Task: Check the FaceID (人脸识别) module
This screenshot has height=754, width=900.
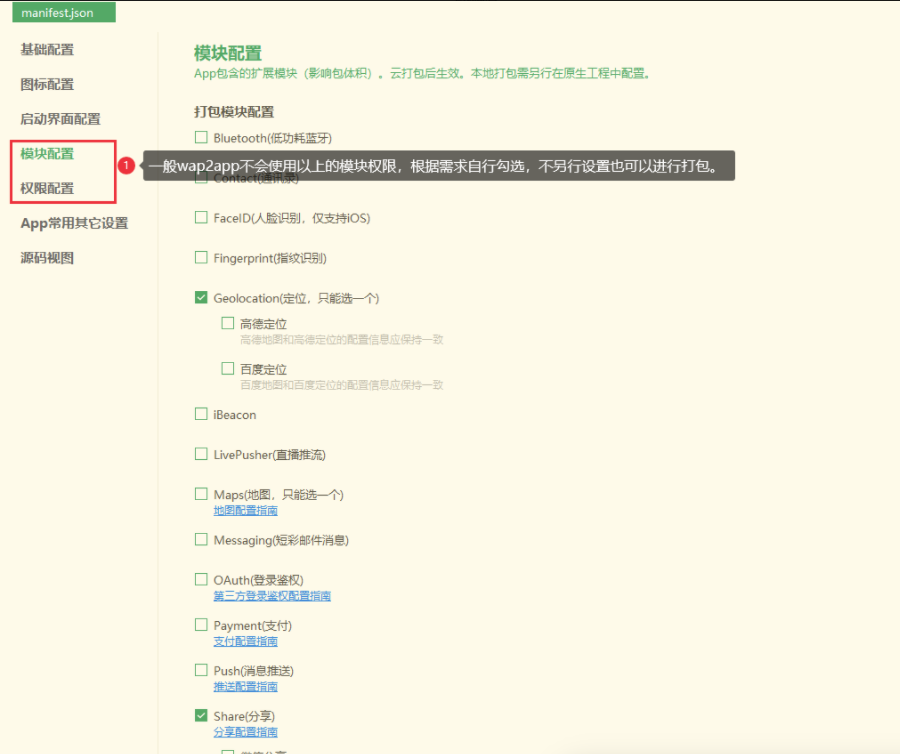Action: pyautogui.click(x=201, y=217)
